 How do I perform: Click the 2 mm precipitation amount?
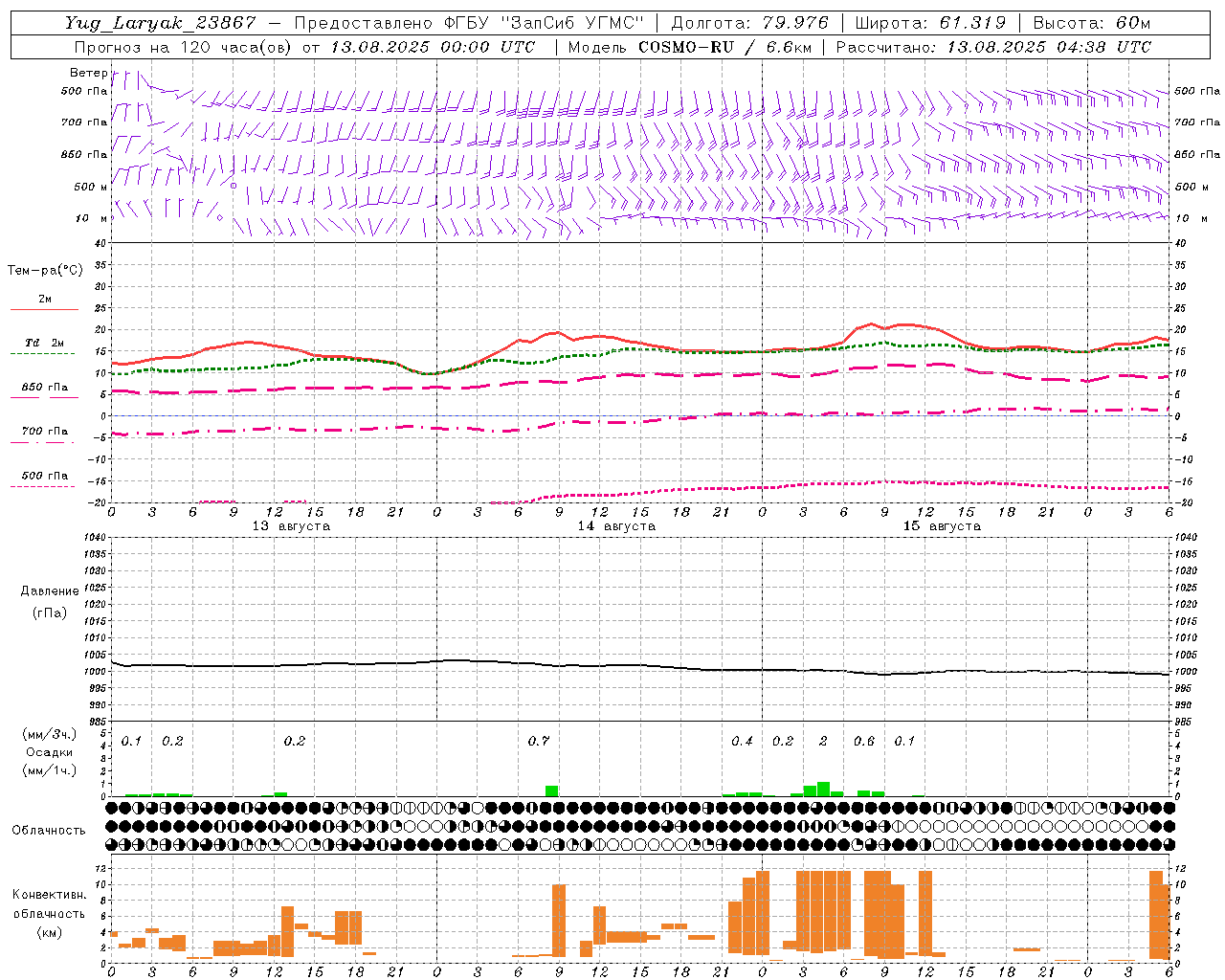click(x=823, y=742)
